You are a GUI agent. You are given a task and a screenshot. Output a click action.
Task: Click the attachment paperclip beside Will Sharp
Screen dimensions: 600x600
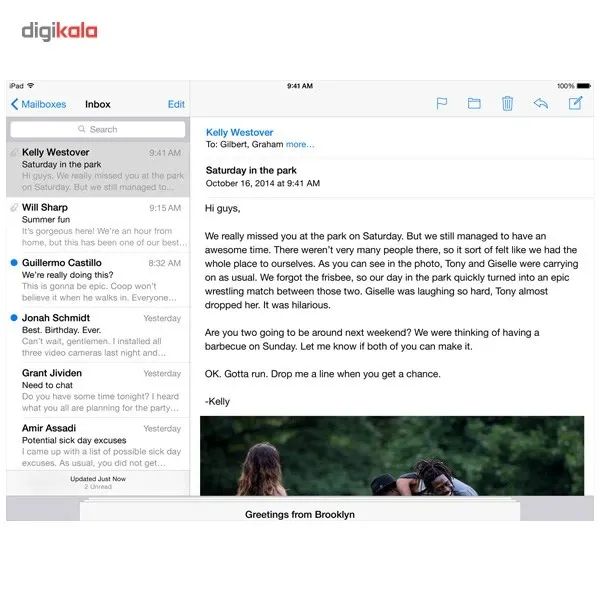click(14, 207)
